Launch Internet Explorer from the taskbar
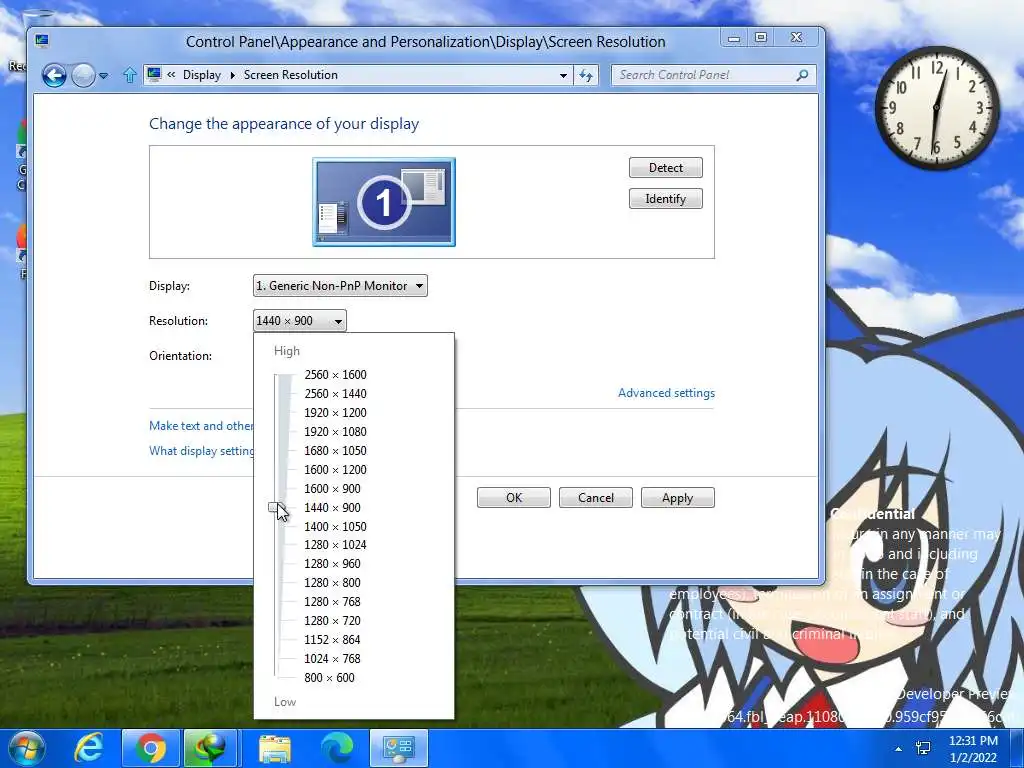Image resolution: width=1024 pixels, height=768 pixels. point(89,748)
